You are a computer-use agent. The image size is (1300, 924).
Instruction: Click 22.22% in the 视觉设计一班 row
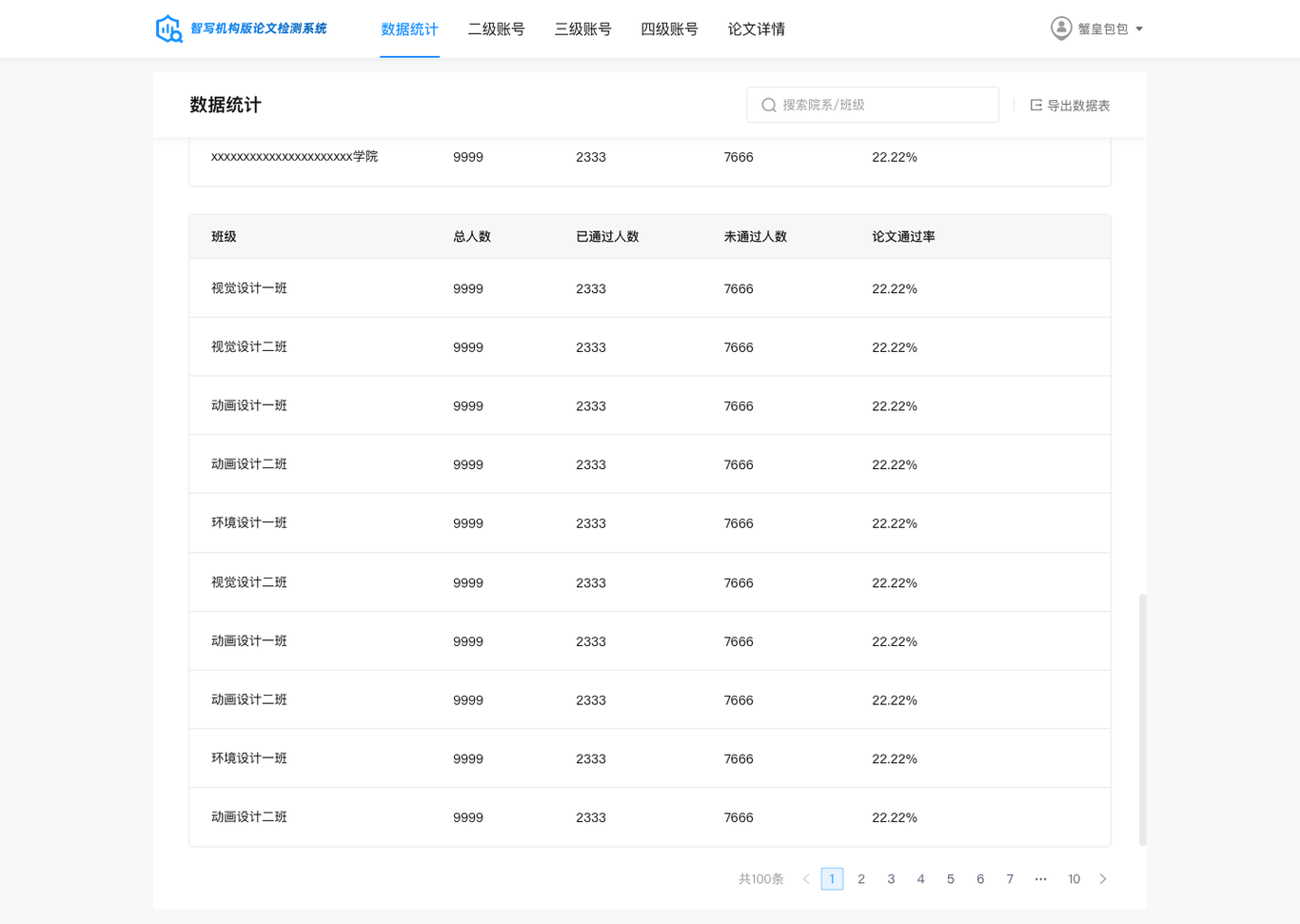[x=895, y=288]
